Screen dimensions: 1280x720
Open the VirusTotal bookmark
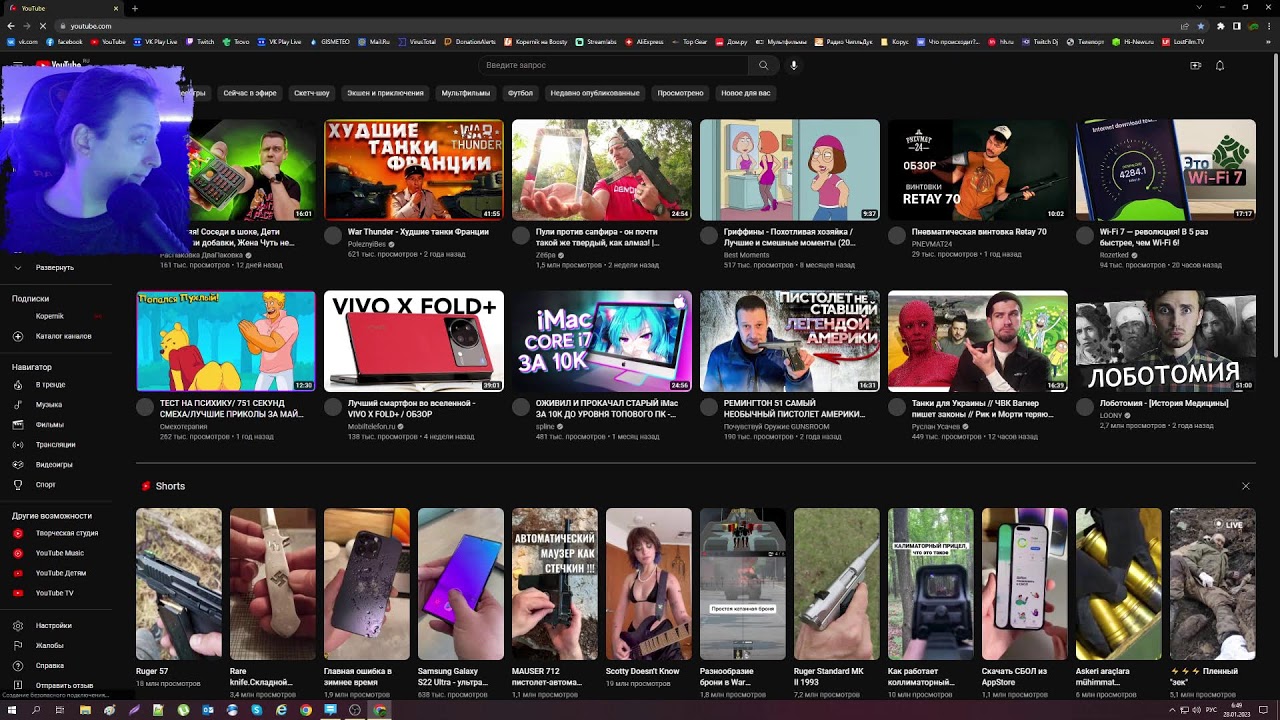click(417, 42)
